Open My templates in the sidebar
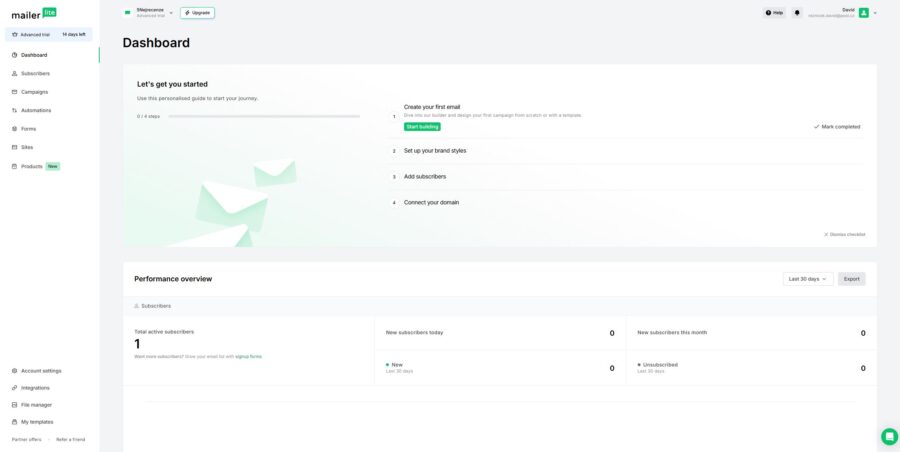900x452 pixels. tap(37, 422)
